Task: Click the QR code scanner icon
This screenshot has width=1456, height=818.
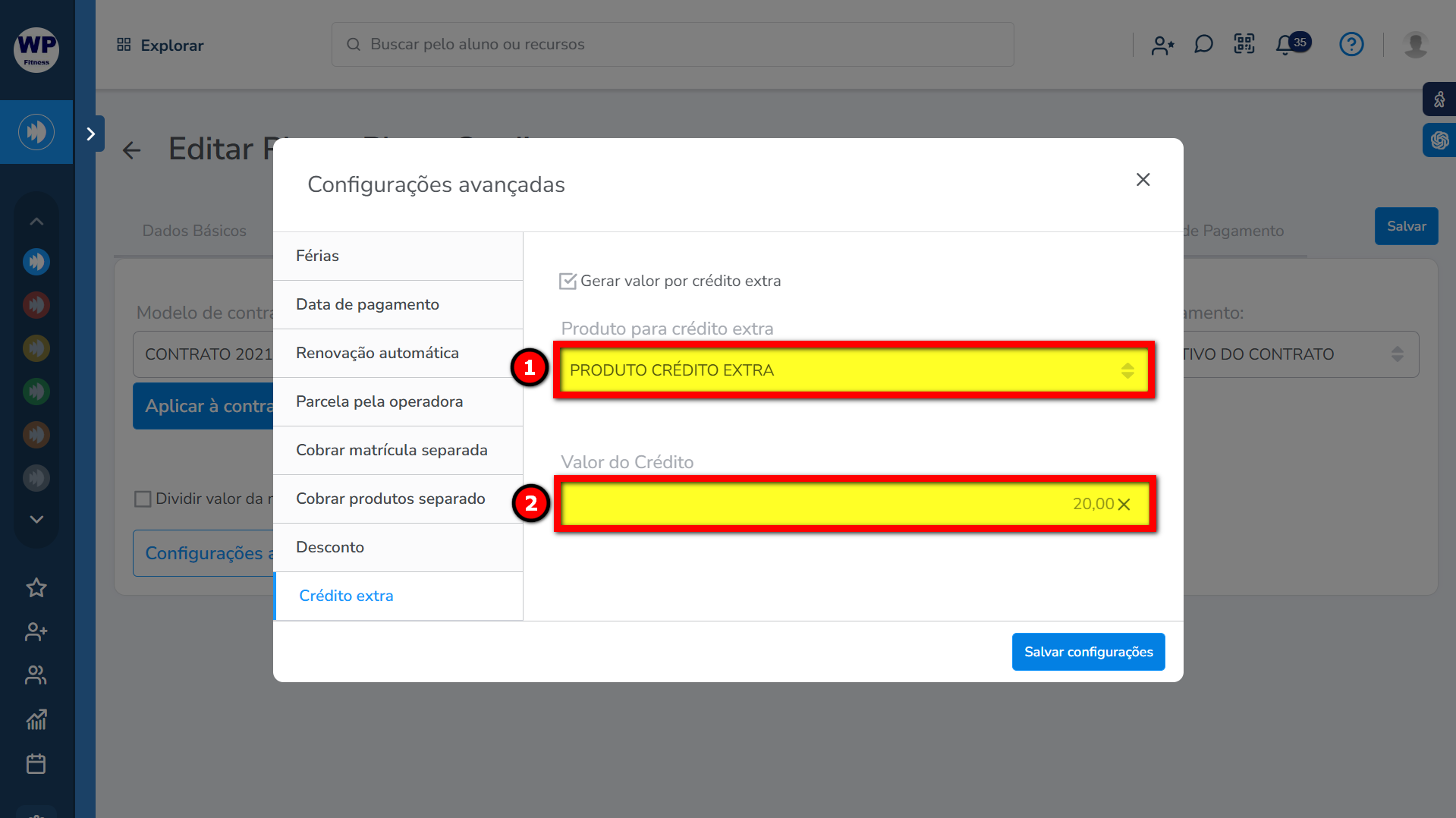Action: click(x=1244, y=44)
